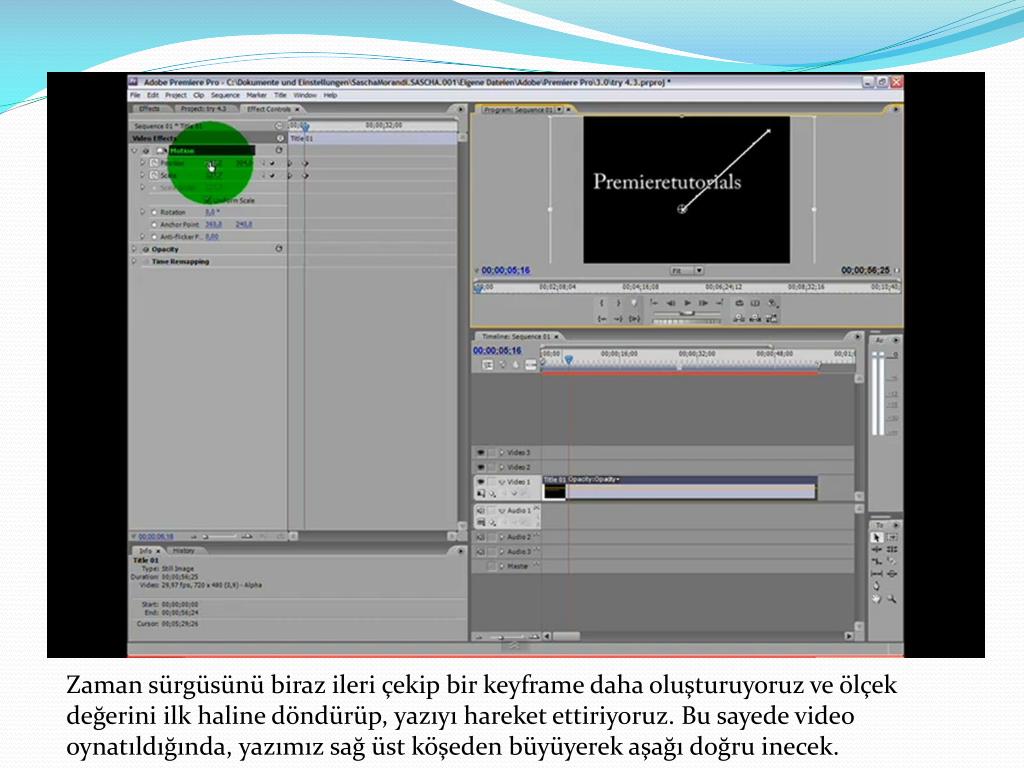Select the Rolling Edit tool
The image size is (1024, 768).
tap(892, 549)
